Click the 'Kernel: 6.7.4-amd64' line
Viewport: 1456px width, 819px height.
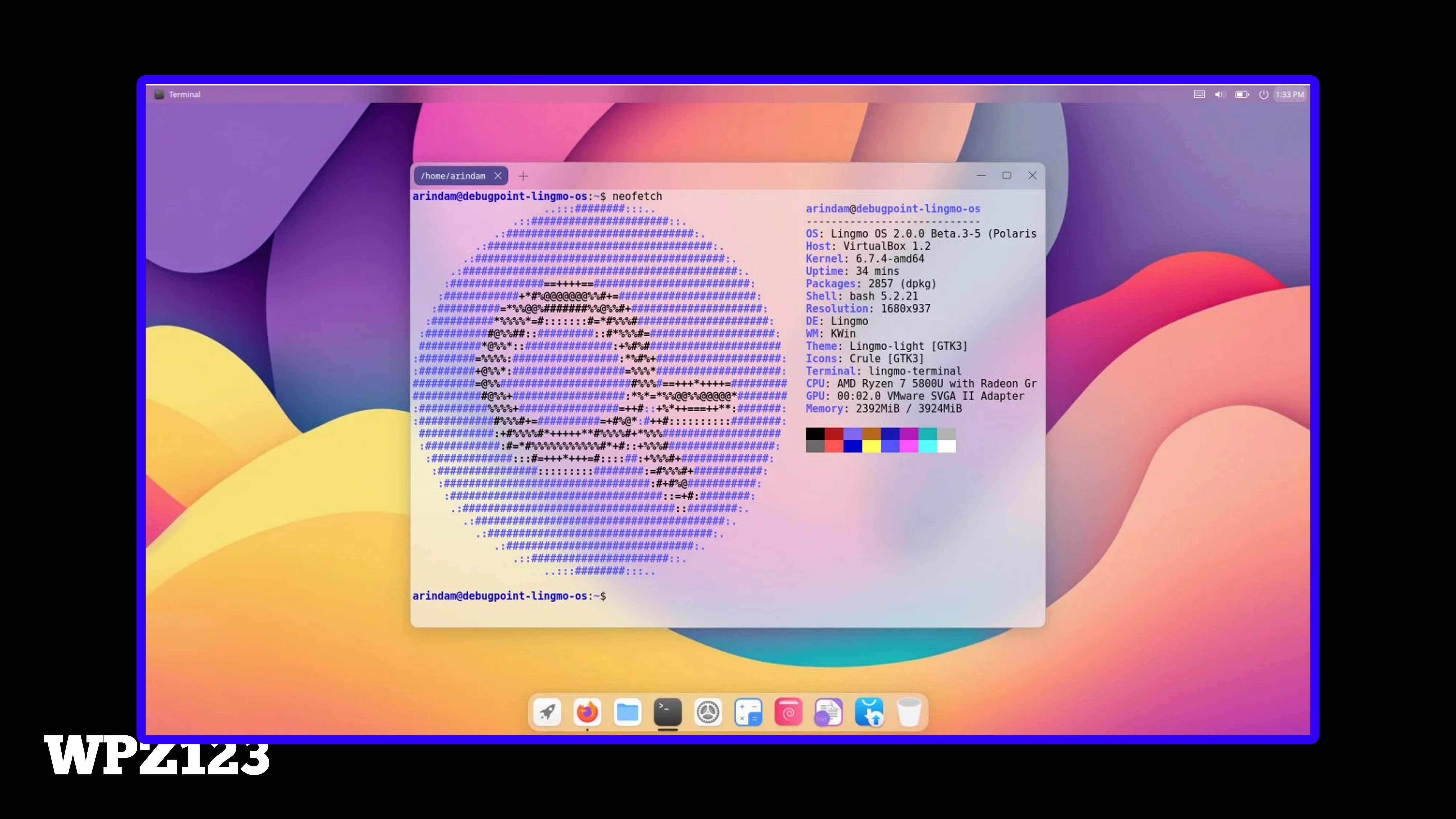[x=865, y=258]
